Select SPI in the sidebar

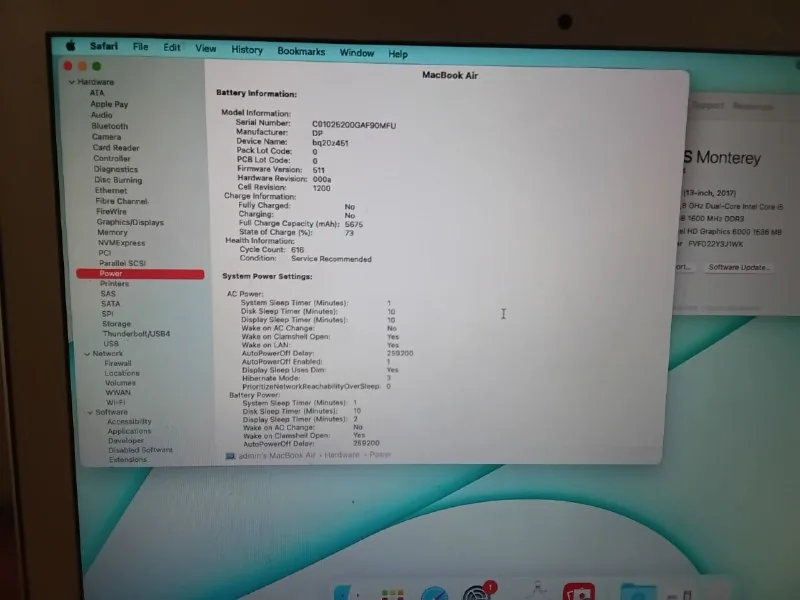[x=108, y=314]
